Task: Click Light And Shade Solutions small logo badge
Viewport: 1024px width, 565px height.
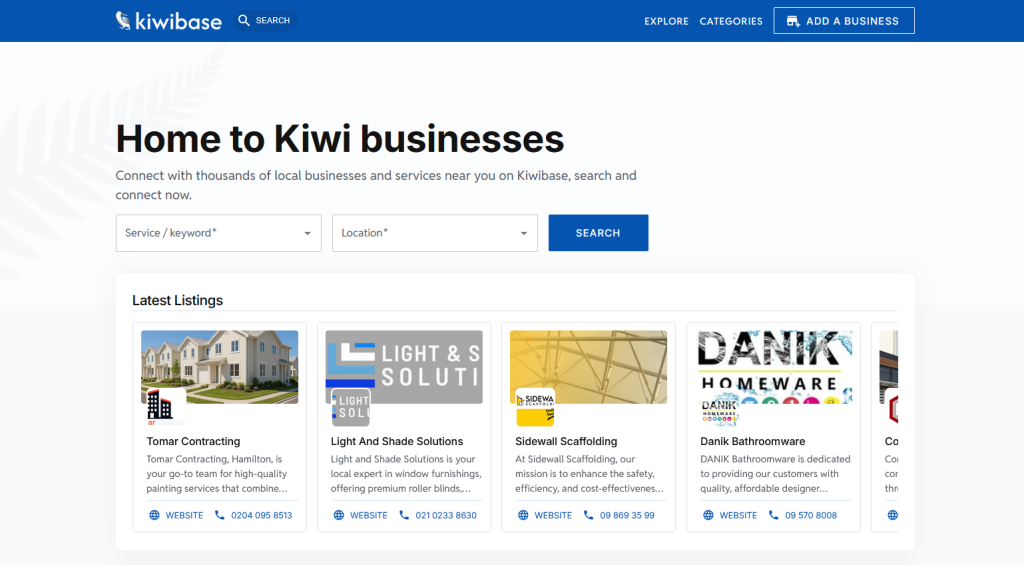Action: (351, 408)
